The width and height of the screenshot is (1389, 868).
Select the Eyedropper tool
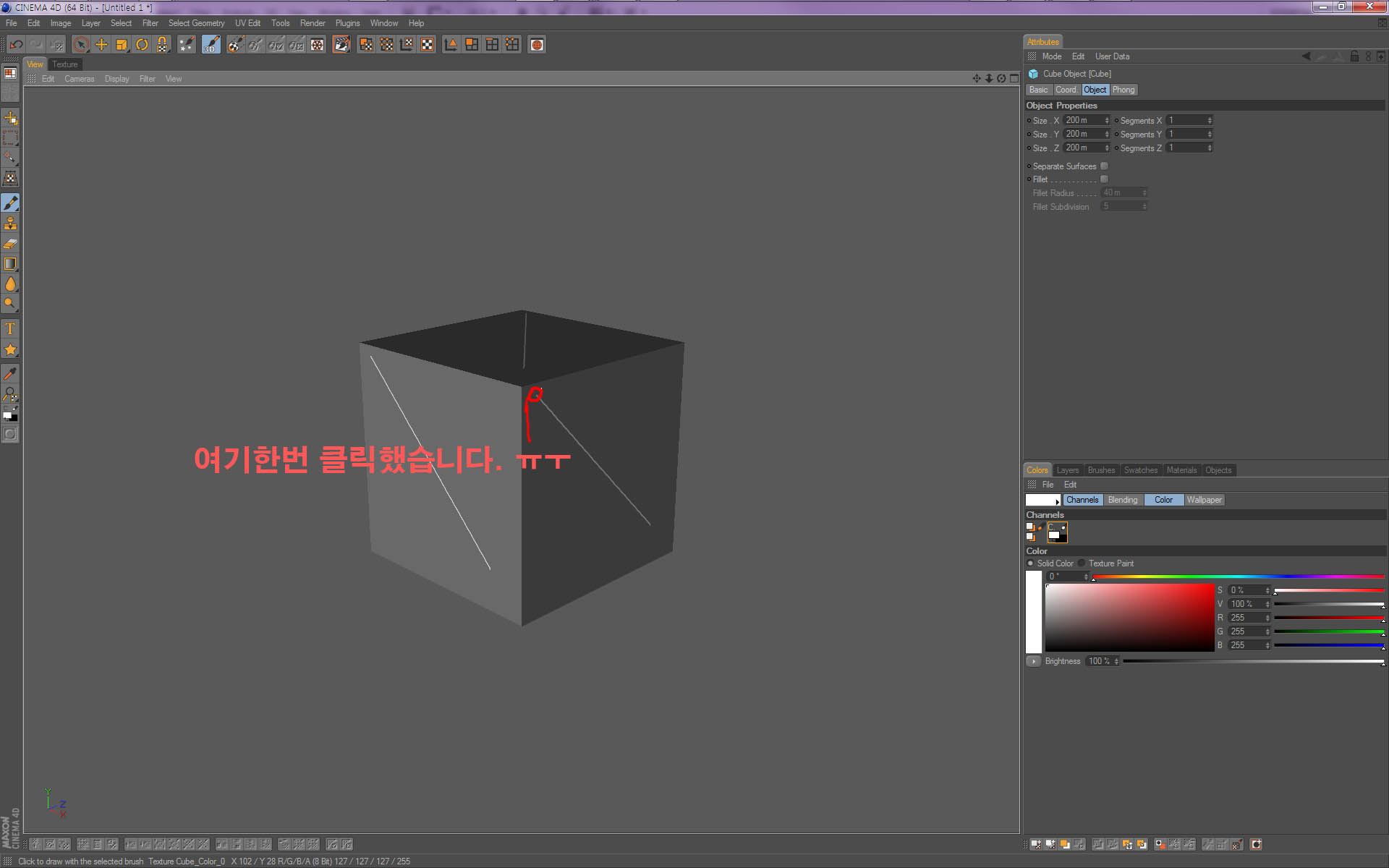pos(10,374)
